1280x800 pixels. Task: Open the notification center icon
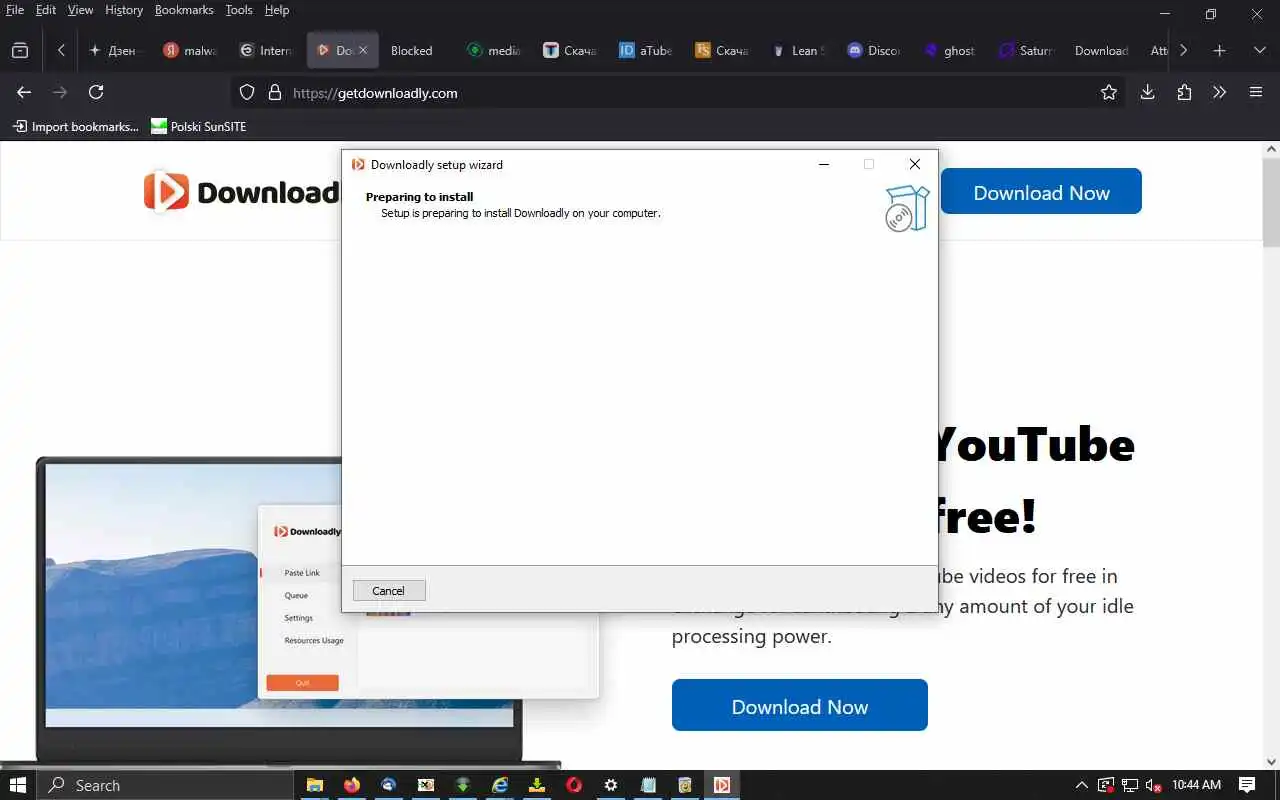[x=1247, y=785]
